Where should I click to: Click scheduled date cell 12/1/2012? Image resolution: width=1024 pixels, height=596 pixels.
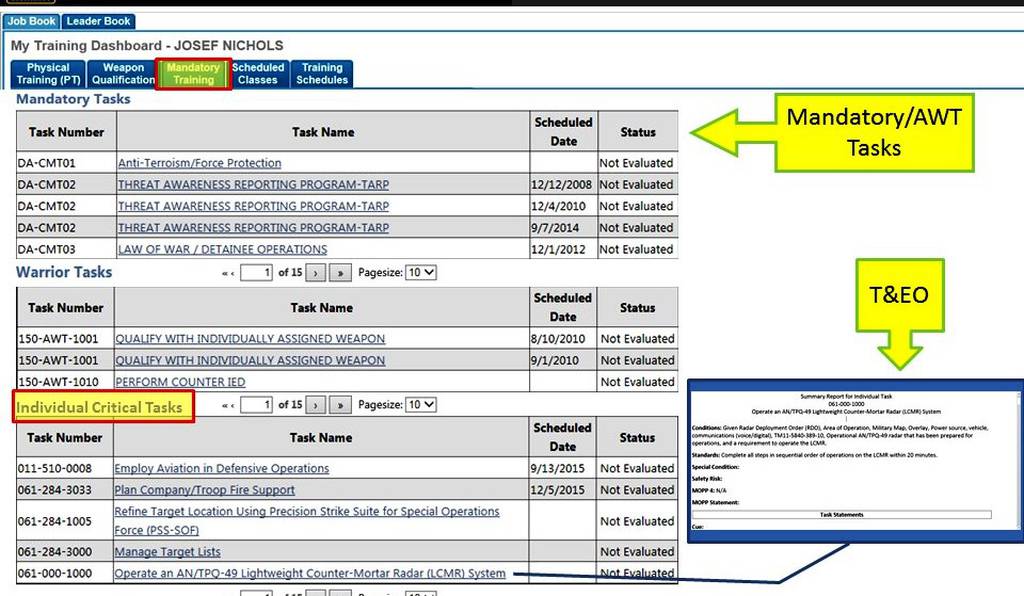(x=563, y=249)
